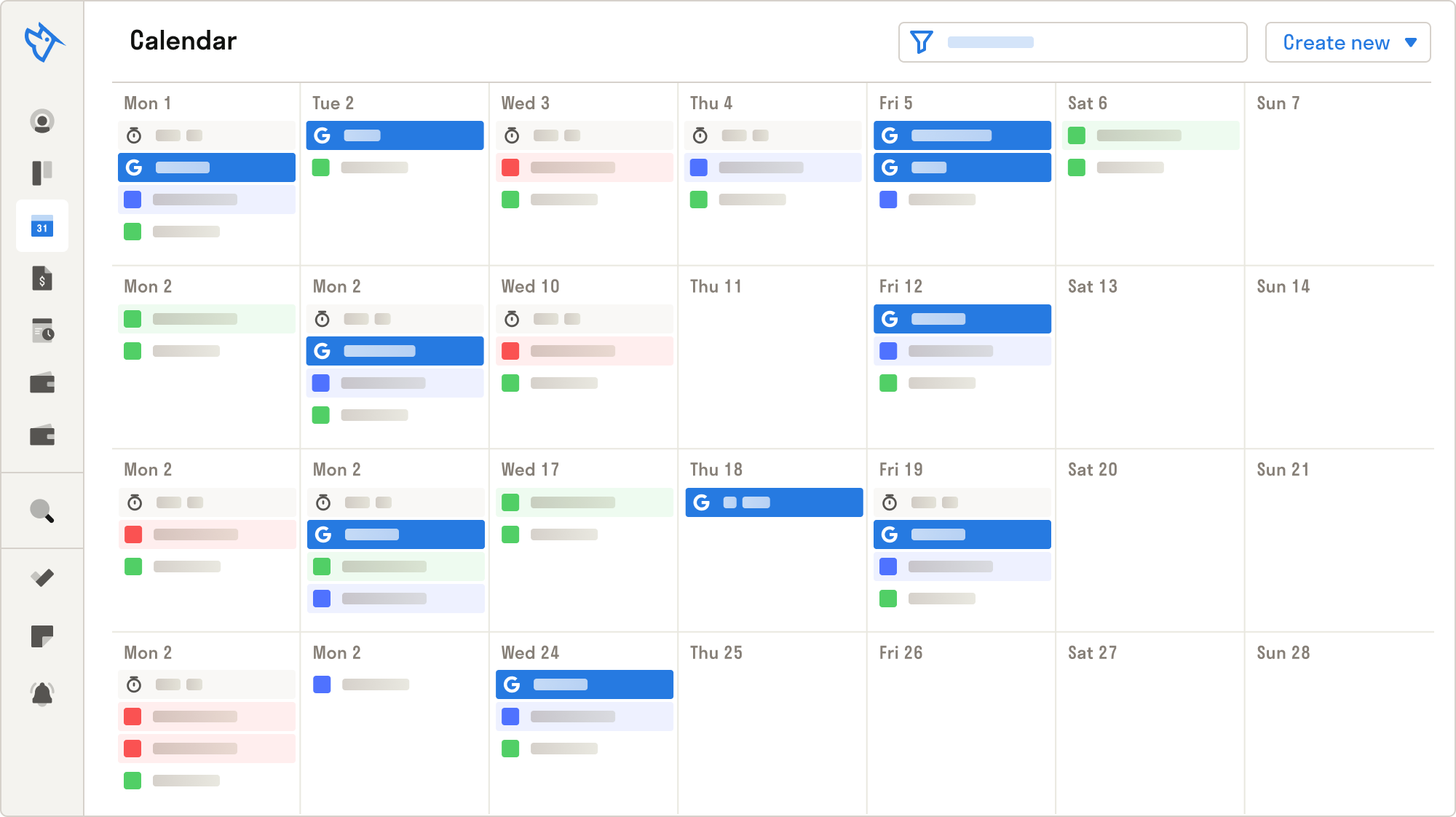Open the double checkmark tasks icon
Viewport: 1456px width, 817px height.
click(42, 578)
